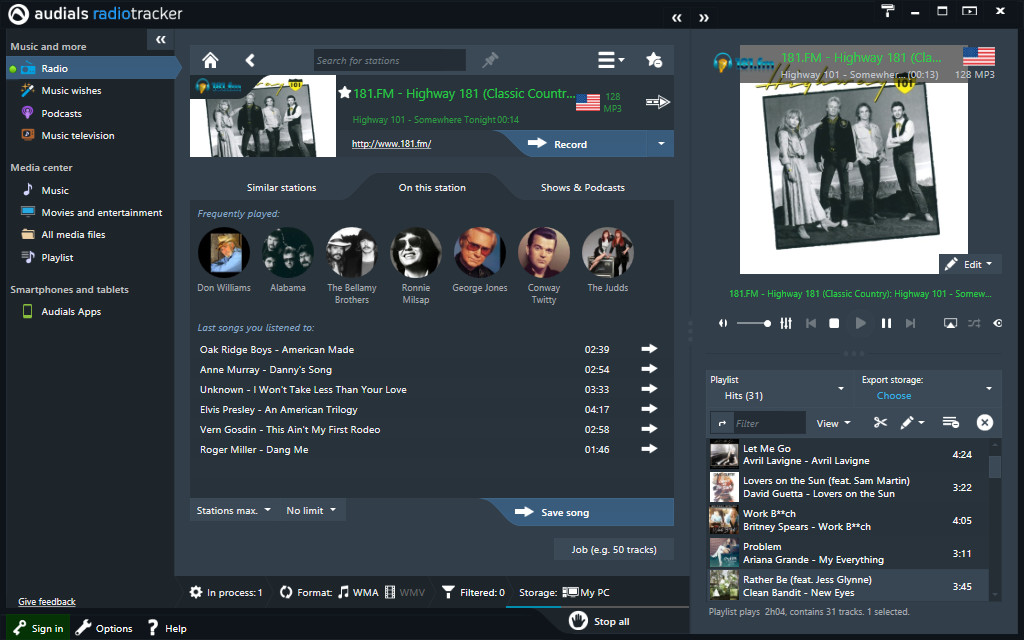Open Music wishes in the sidebar
1024x640 pixels.
(71, 90)
